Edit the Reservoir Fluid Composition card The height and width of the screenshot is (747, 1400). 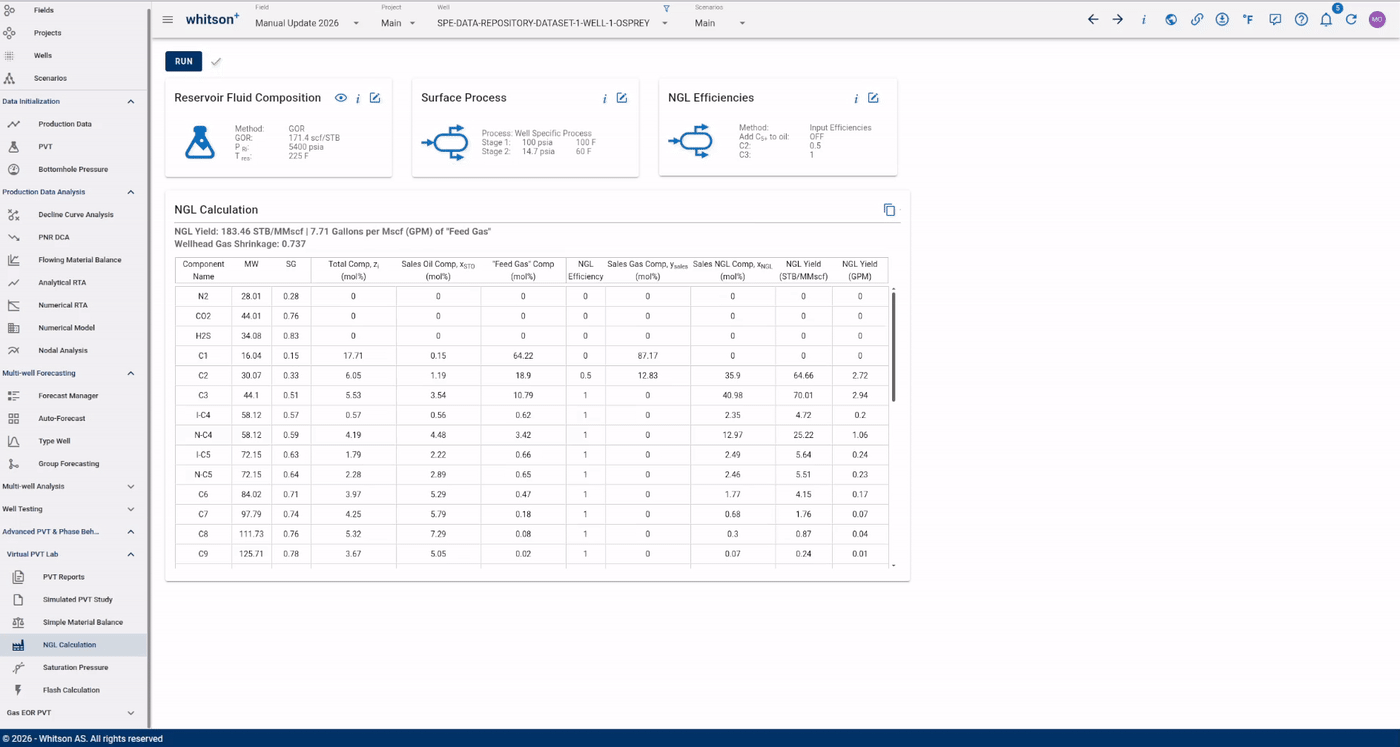point(375,98)
